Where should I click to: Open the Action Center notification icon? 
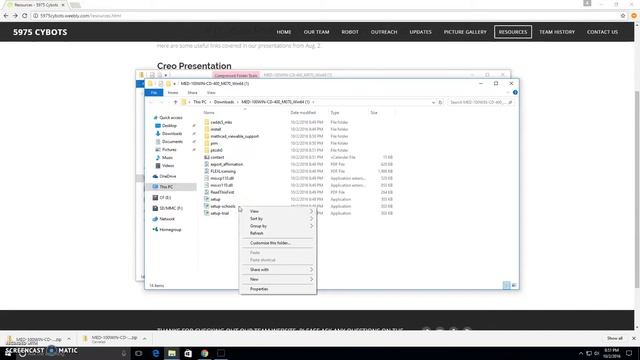pos(629,353)
